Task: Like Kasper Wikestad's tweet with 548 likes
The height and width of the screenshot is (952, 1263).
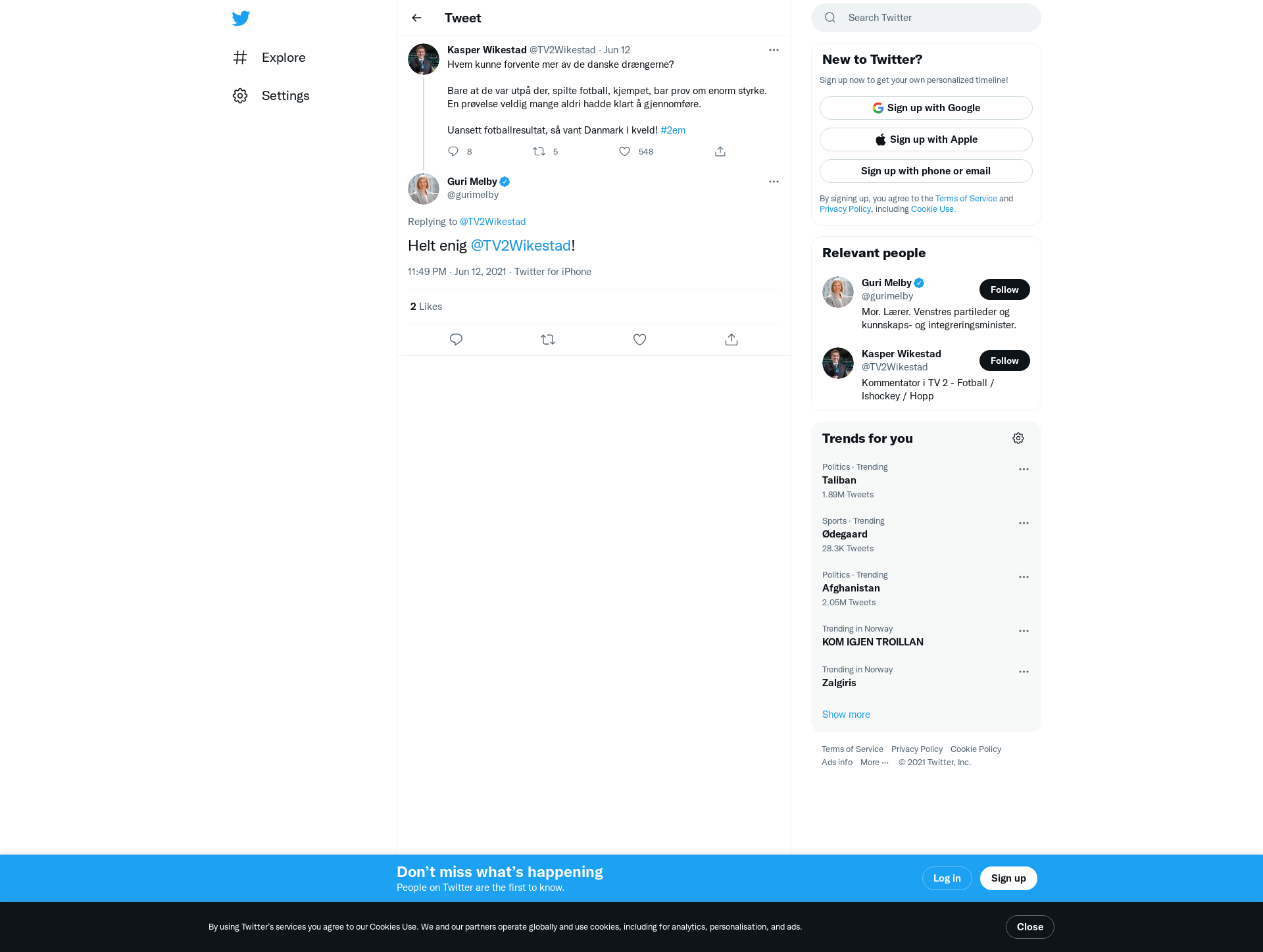Action: (x=625, y=151)
